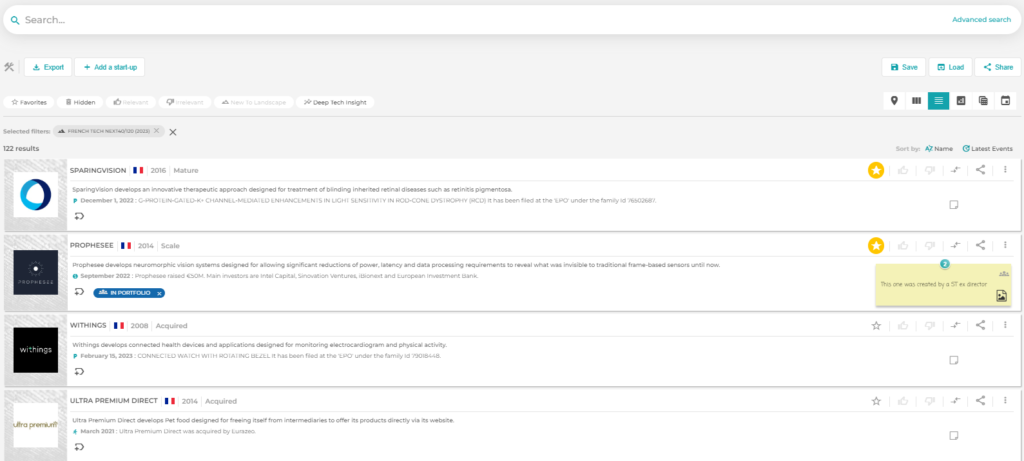Open more options for SparingVision

coord(1005,170)
